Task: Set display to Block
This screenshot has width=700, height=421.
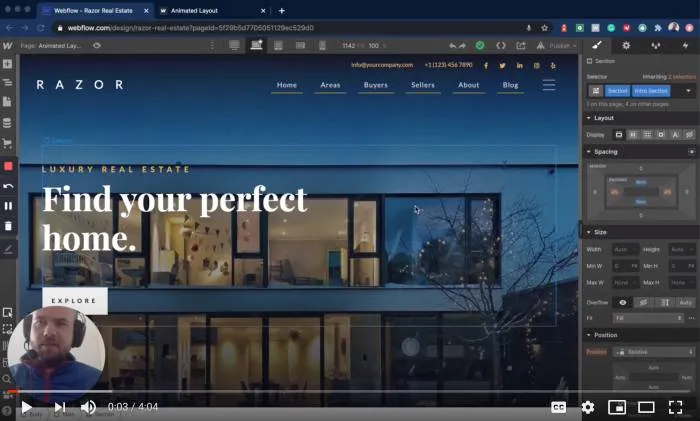Action: coord(619,134)
